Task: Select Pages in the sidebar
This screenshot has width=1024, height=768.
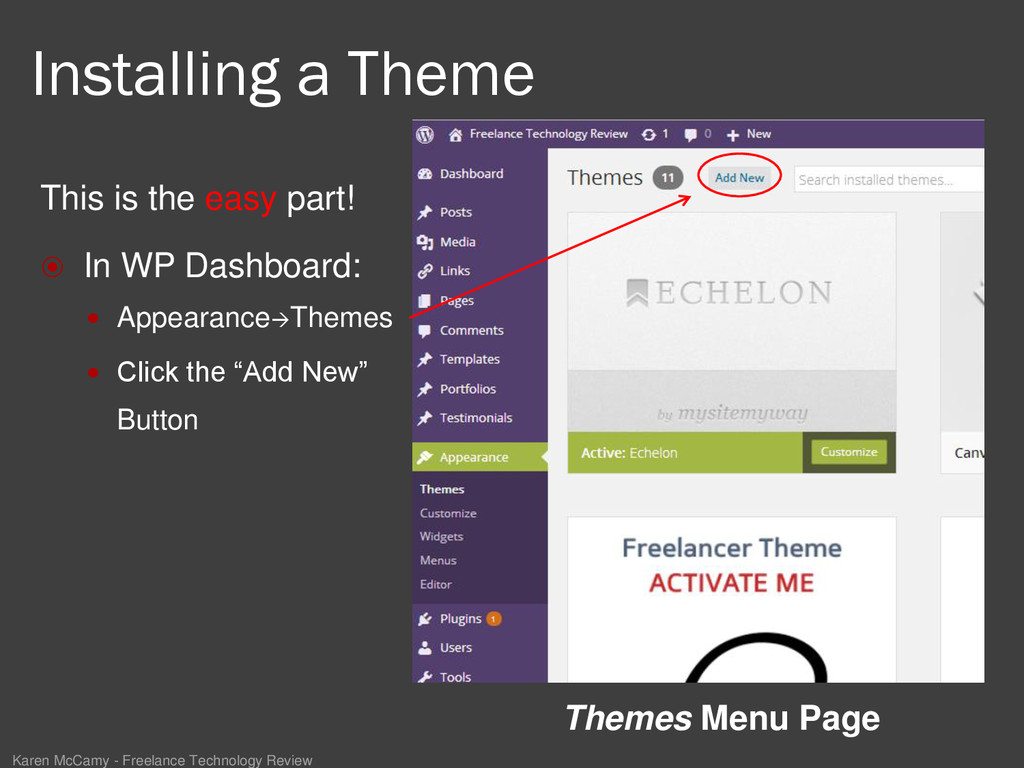Action: [x=457, y=301]
